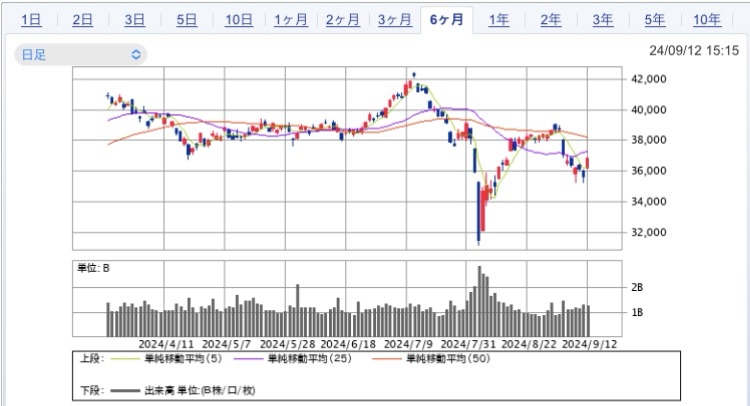Click the 24/09/12 15:15 timestamp

tap(694, 51)
